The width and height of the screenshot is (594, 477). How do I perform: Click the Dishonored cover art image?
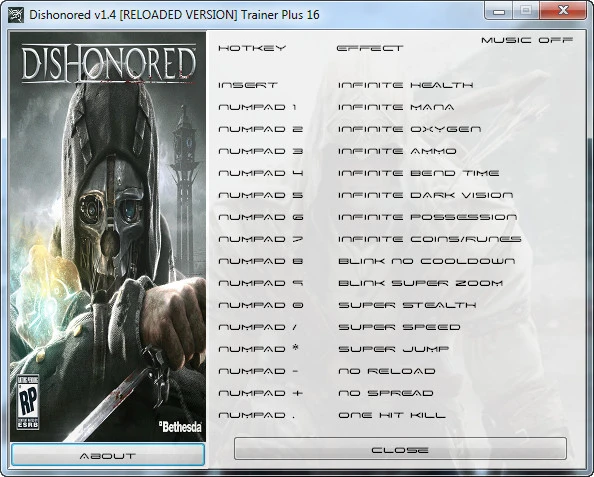click(108, 236)
